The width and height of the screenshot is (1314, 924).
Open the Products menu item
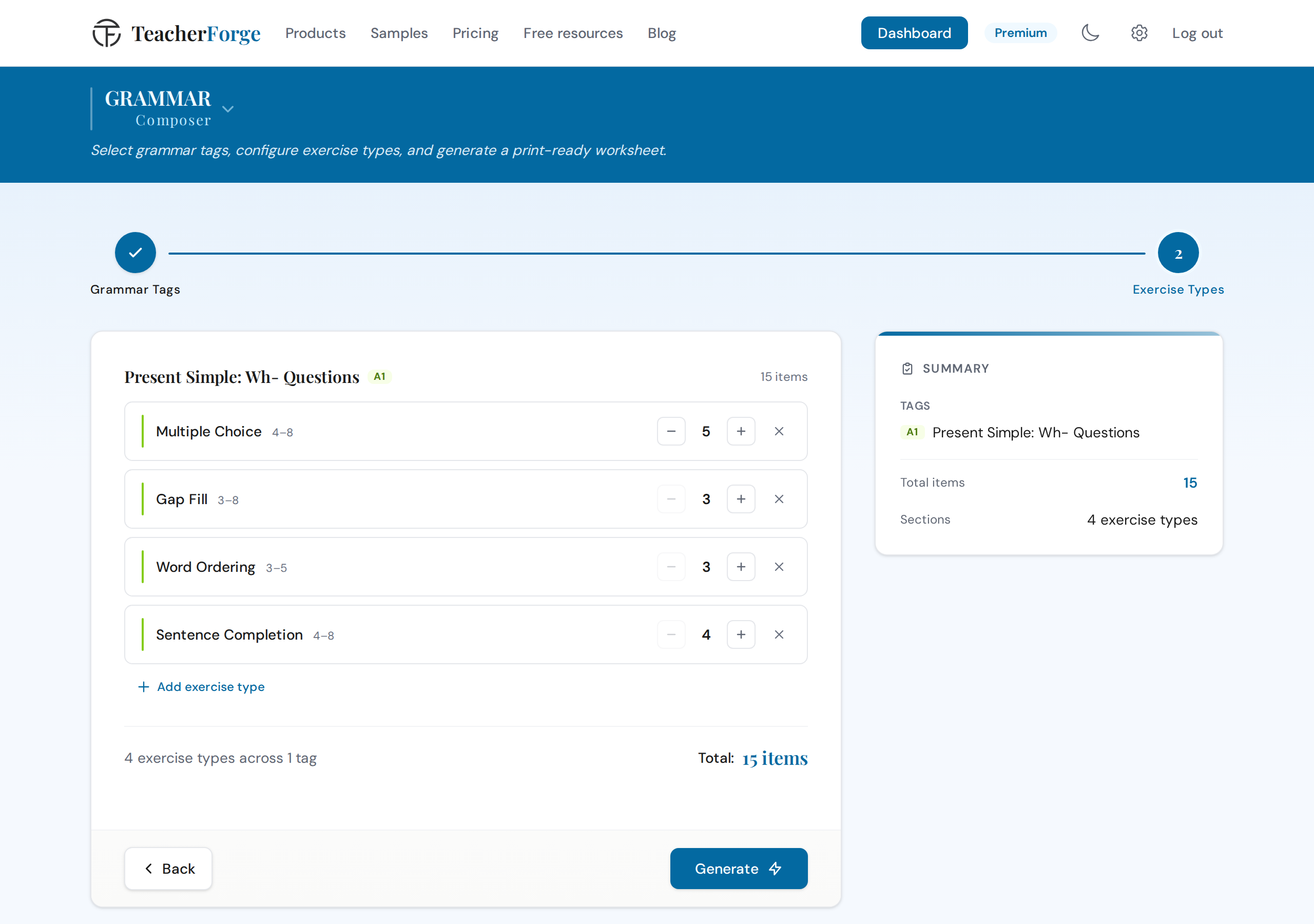[x=315, y=33]
